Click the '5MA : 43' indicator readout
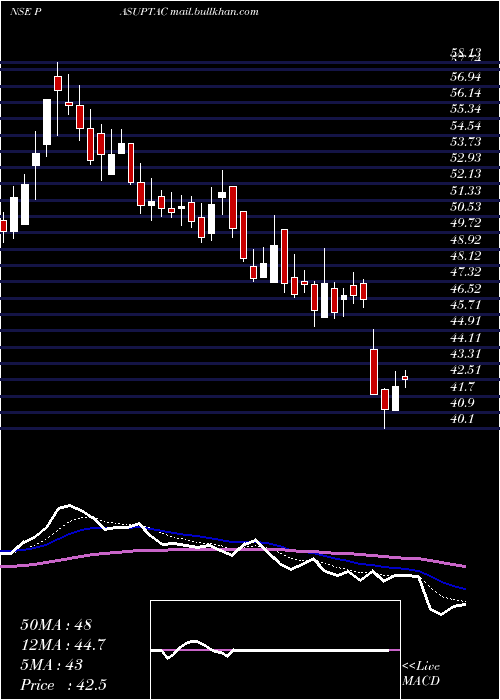 click(51, 665)
